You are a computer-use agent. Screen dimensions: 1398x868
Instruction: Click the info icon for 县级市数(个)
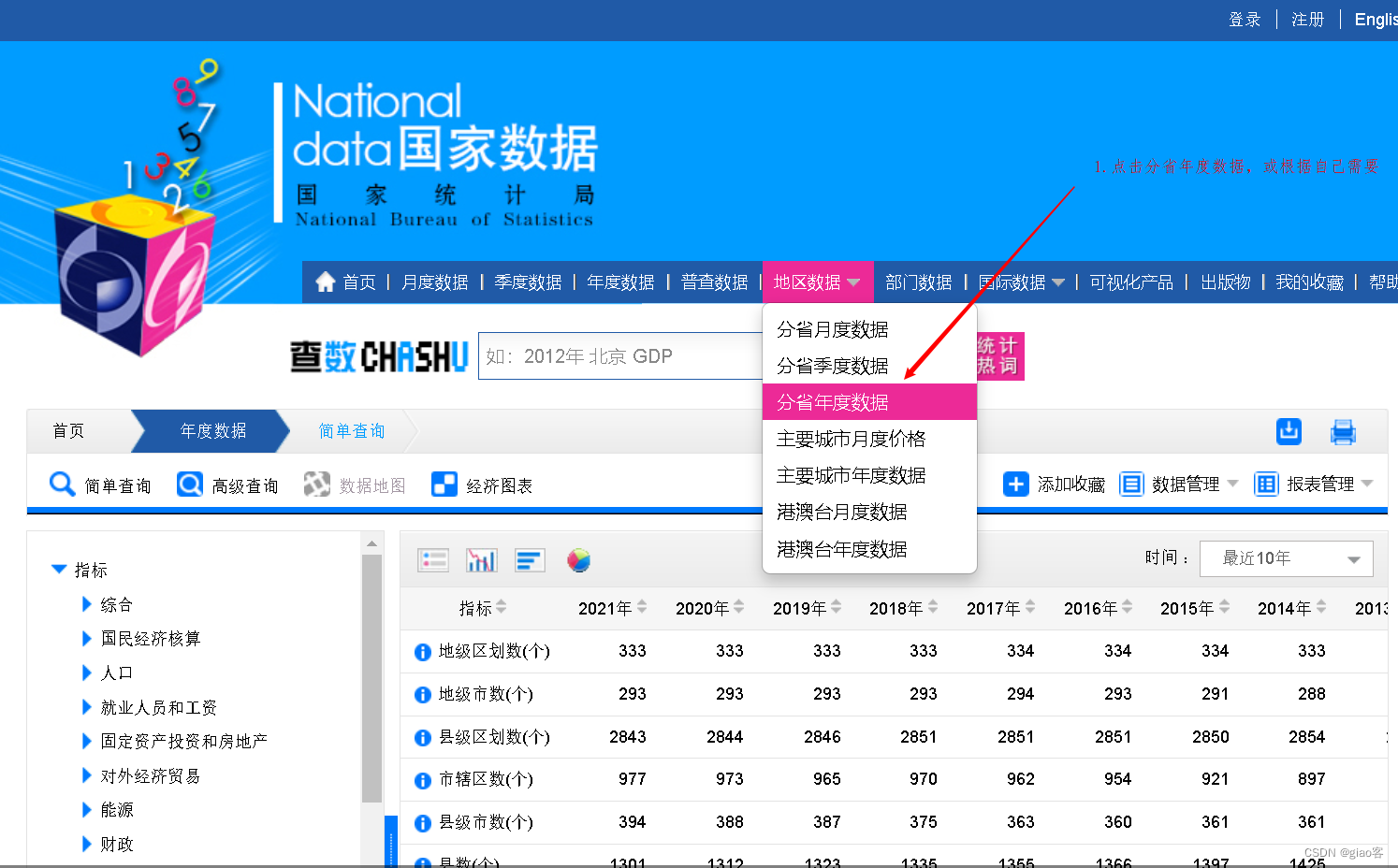coord(422,823)
